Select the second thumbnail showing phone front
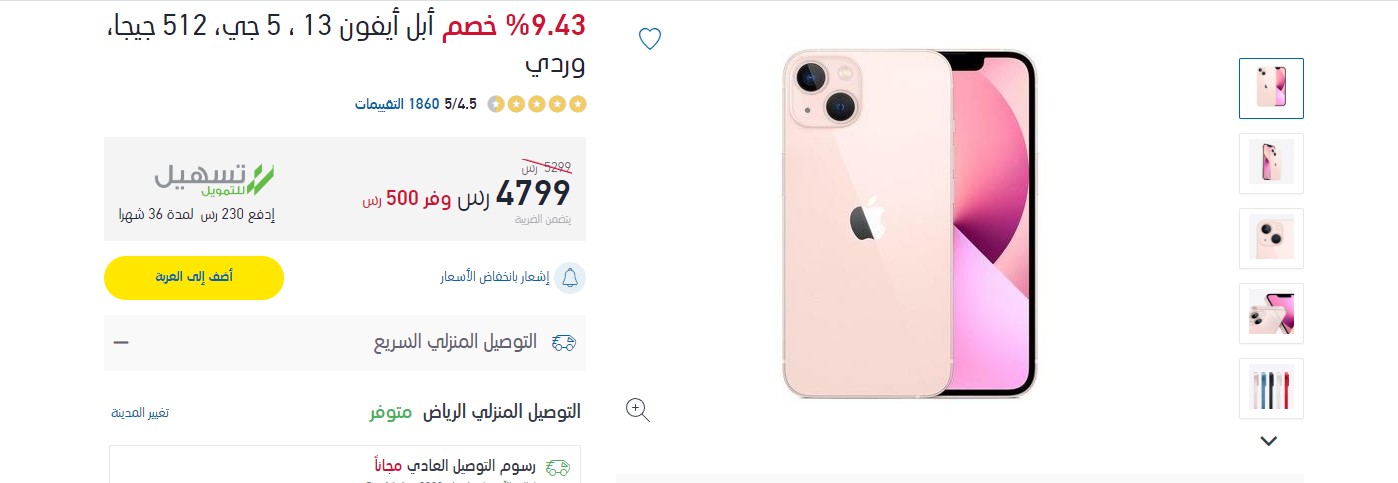 click(x=1271, y=163)
